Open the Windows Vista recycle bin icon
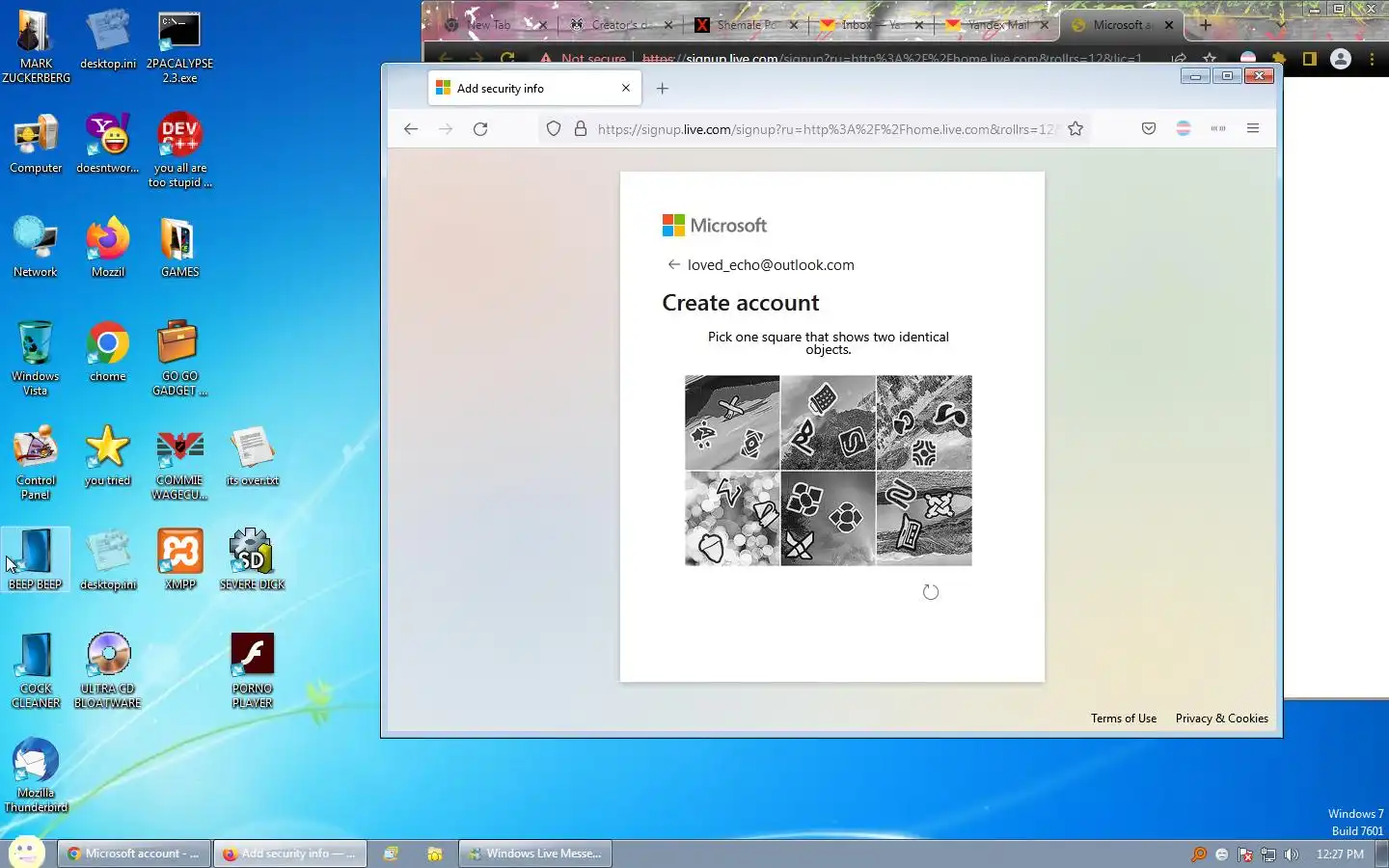The image size is (1389, 868). click(36, 358)
